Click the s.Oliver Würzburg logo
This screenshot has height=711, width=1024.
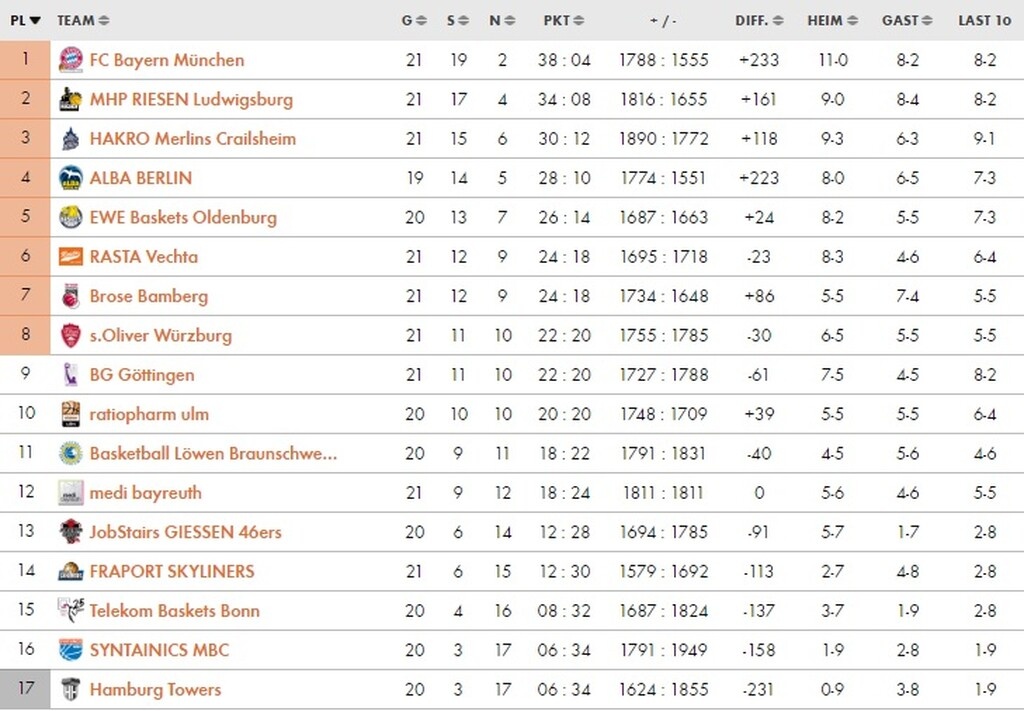pyautogui.click(x=70, y=336)
